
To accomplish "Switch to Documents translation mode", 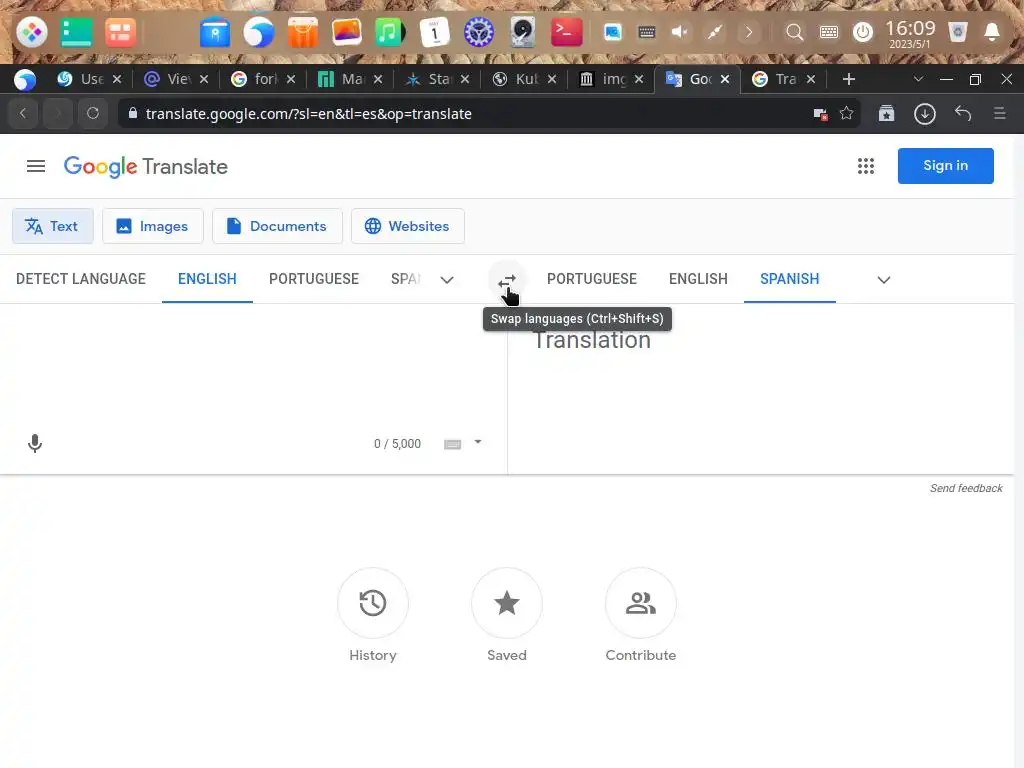I will coord(277,226).
